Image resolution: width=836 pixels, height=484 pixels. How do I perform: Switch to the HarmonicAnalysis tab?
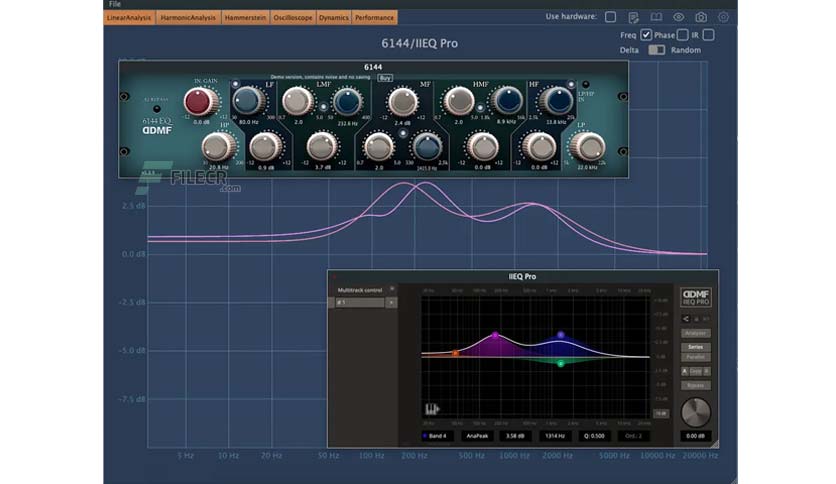(x=188, y=18)
